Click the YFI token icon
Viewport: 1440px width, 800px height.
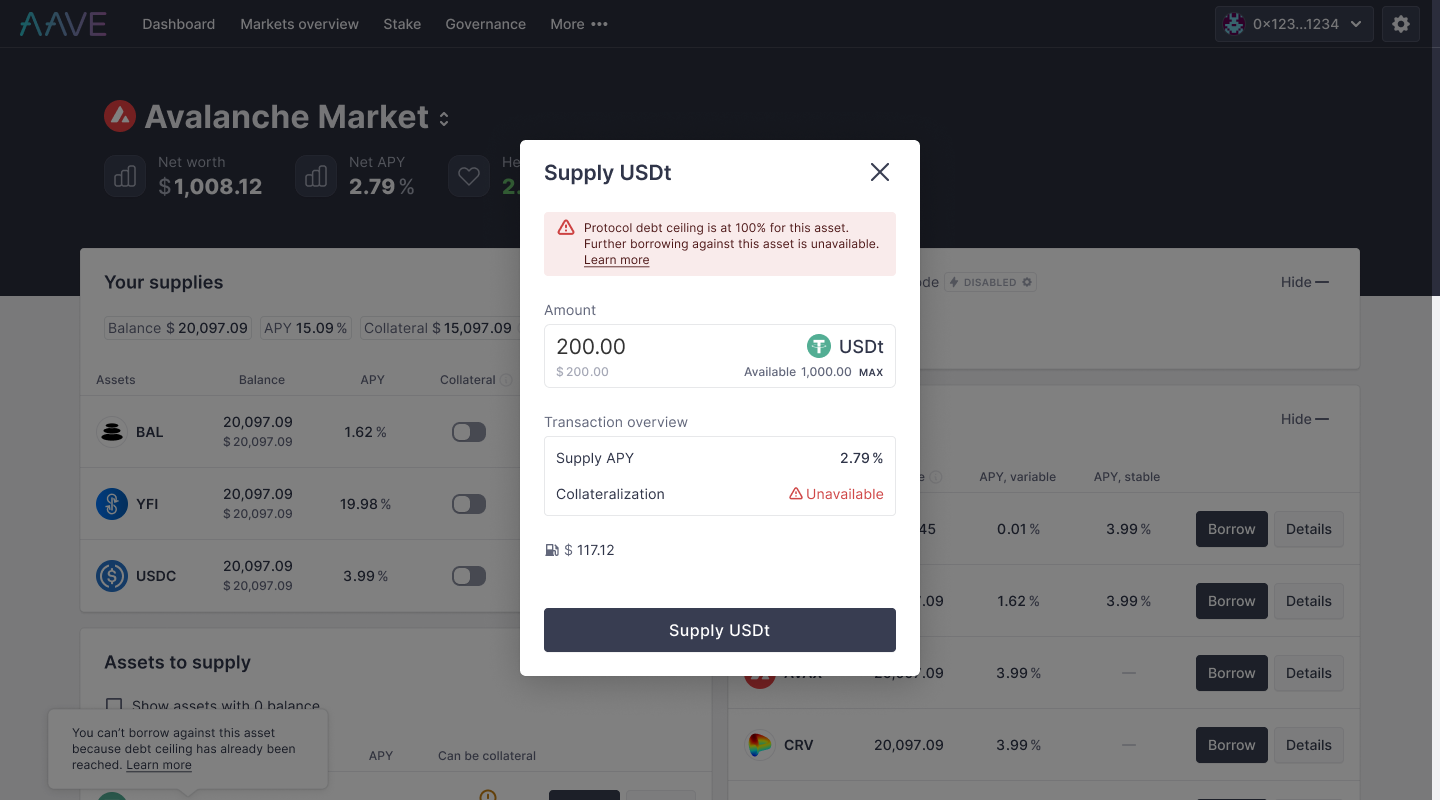[x=112, y=504]
